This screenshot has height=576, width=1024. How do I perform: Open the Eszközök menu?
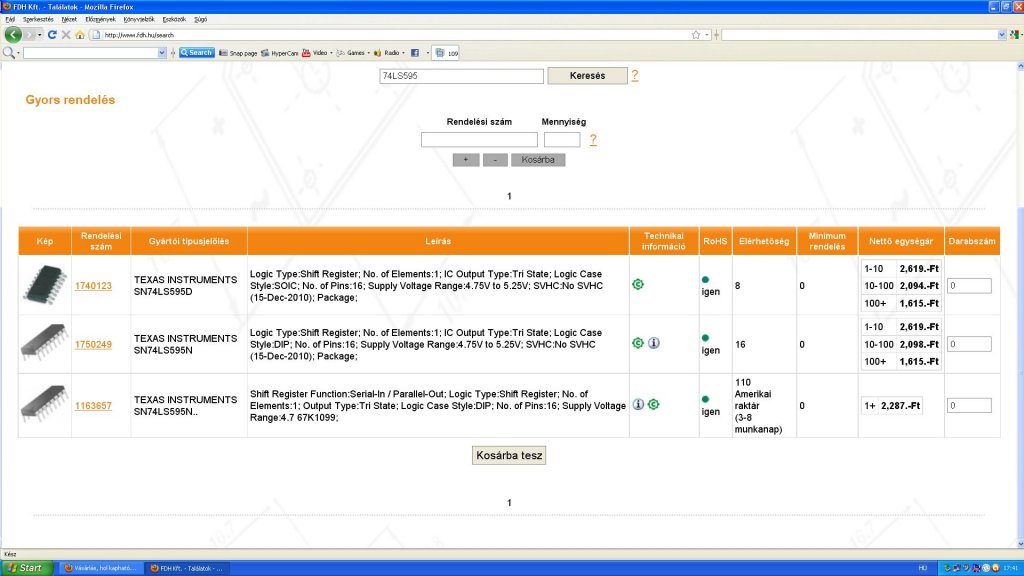(x=174, y=20)
